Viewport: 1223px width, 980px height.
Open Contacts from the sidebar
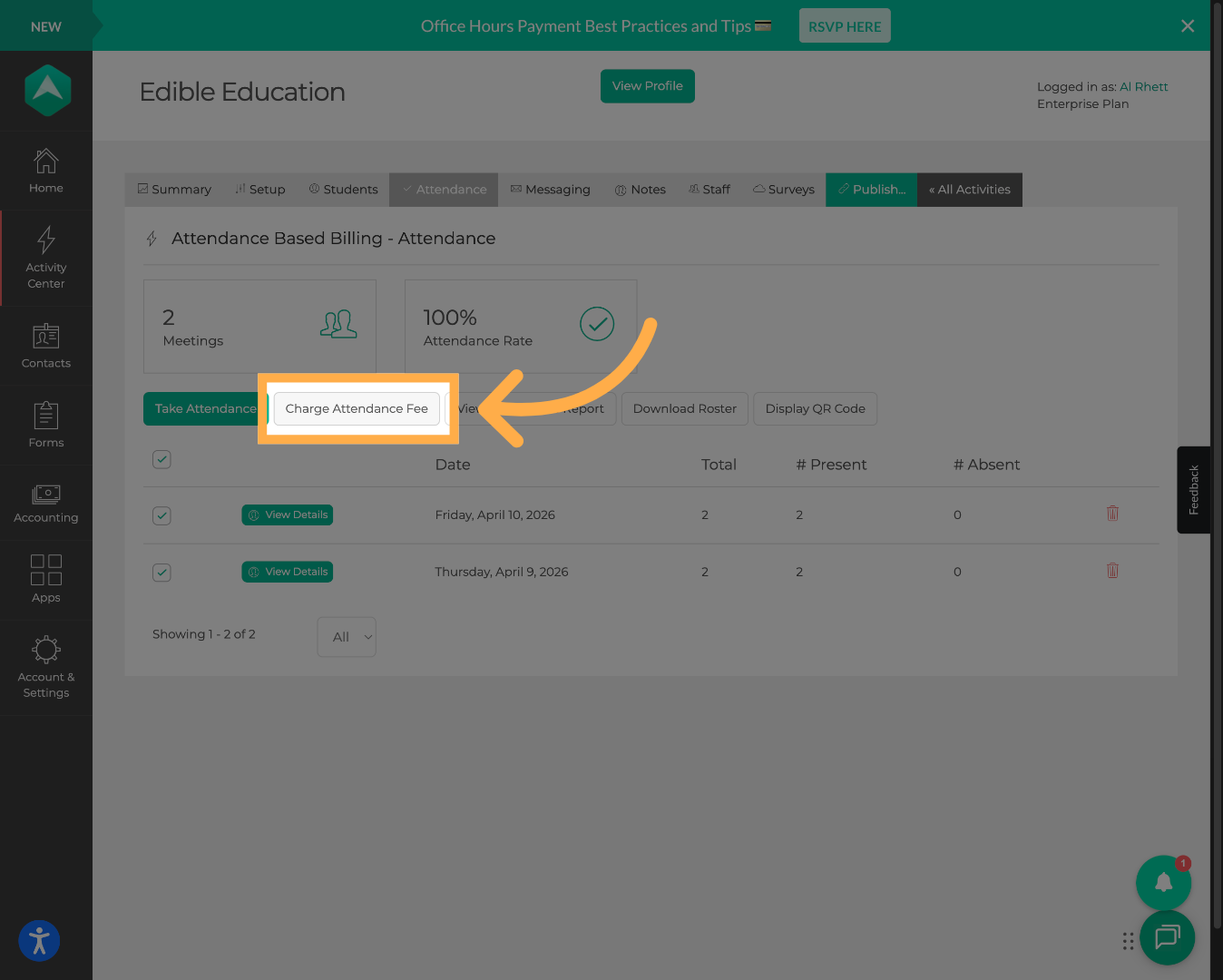pyautogui.click(x=45, y=336)
